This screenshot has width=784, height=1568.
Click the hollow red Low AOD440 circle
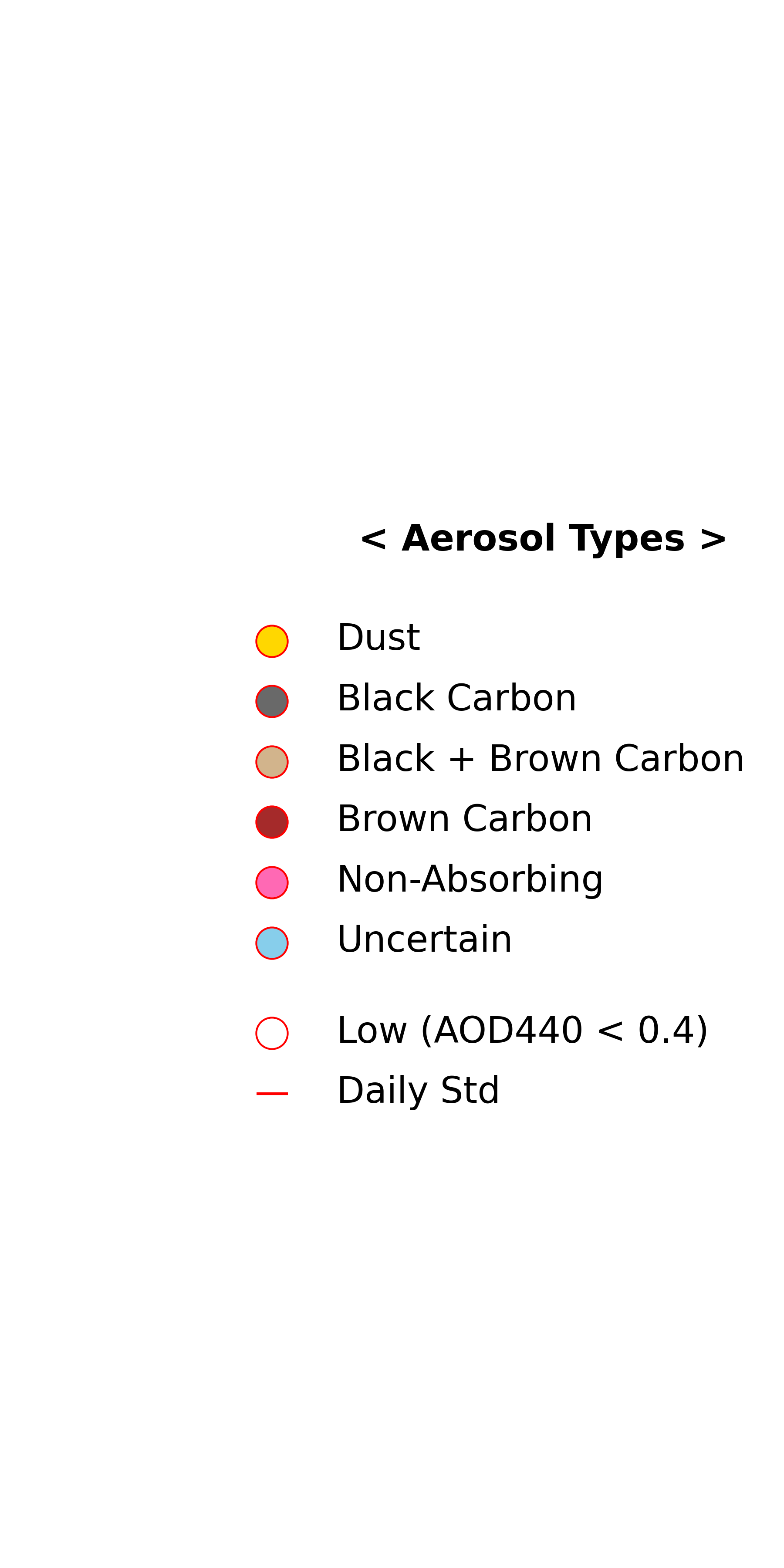click(271, 1033)
